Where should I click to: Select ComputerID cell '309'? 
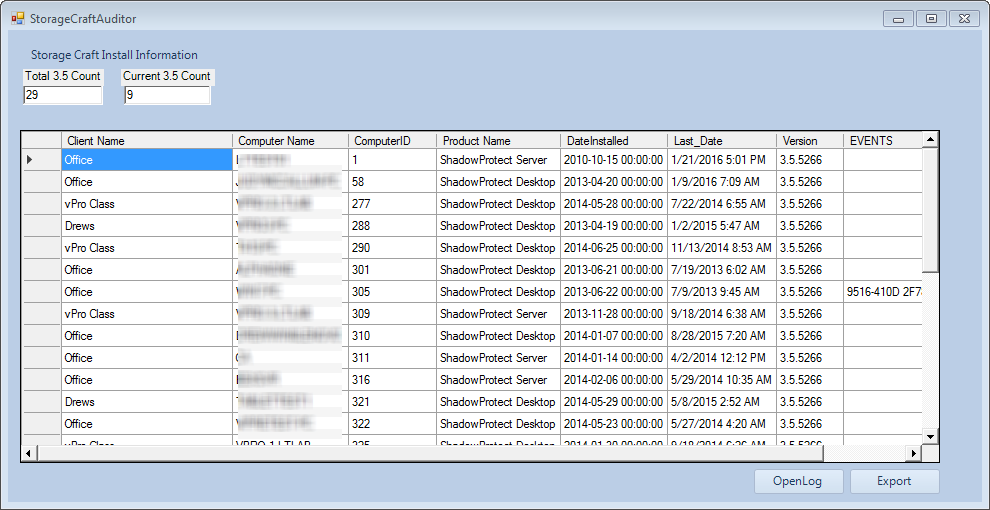(x=392, y=314)
